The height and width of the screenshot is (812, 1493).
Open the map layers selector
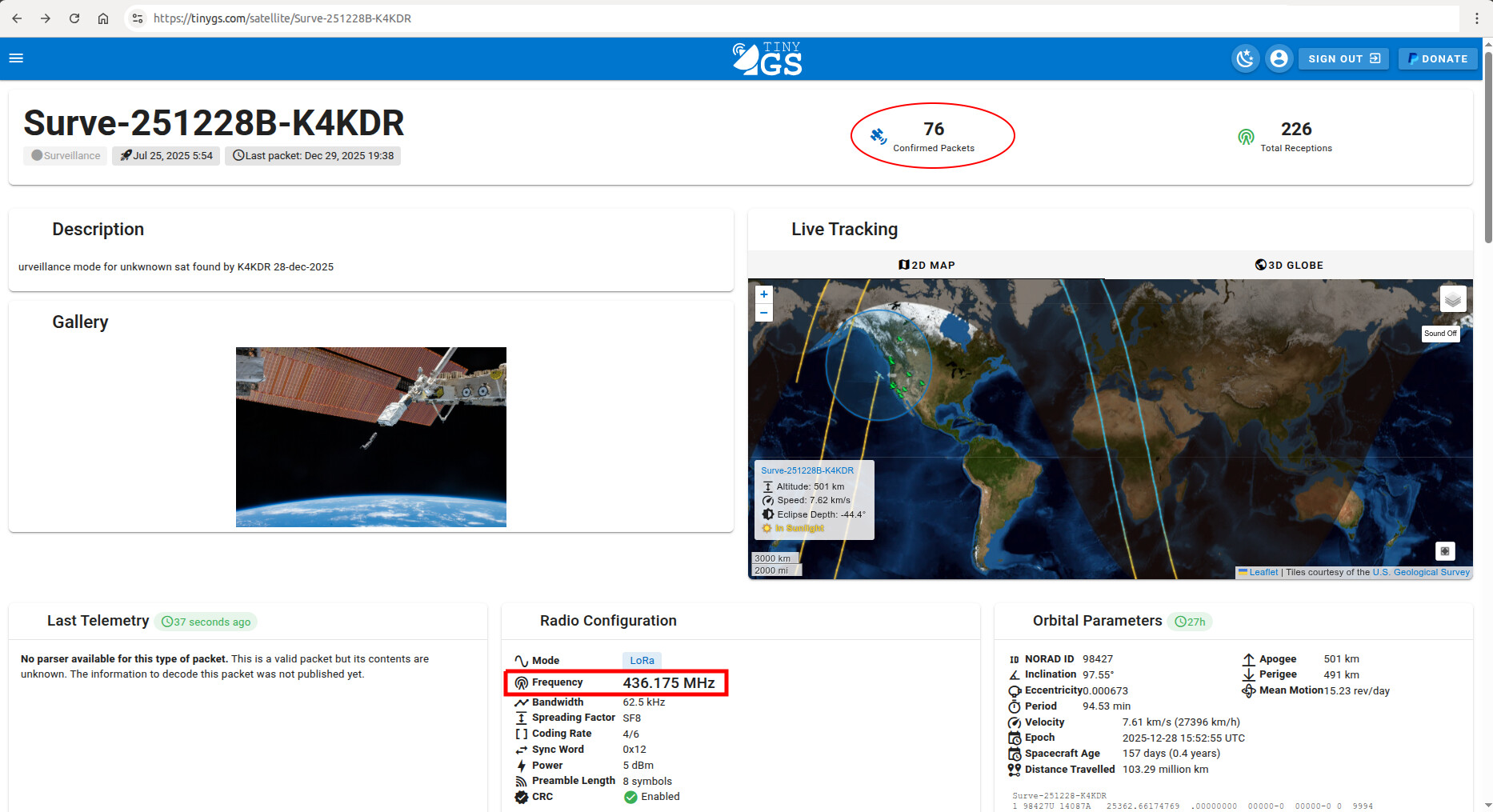point(1453,299)
